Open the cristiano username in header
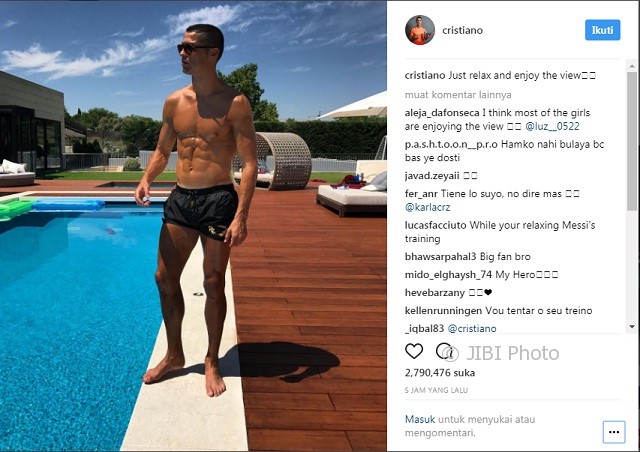 tap(462, 30)
